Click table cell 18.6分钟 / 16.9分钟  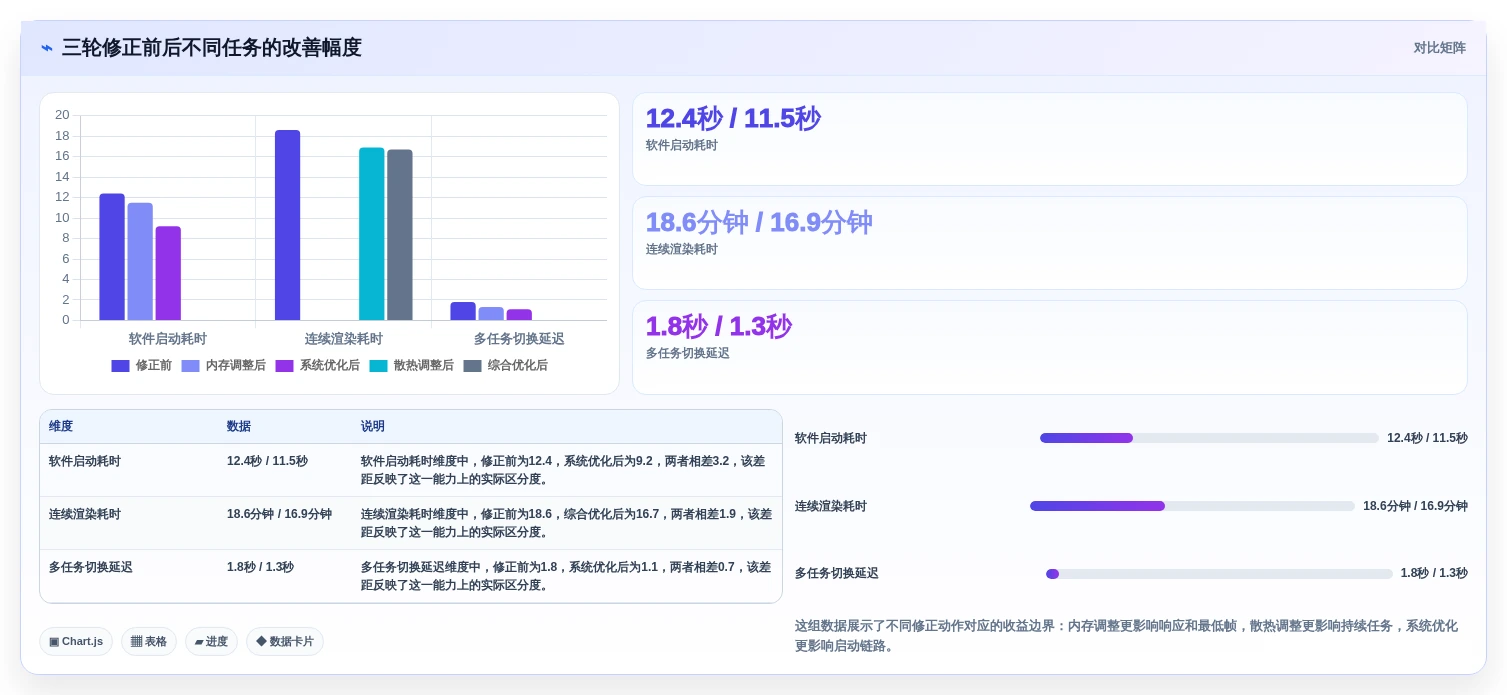pos(279,514)
